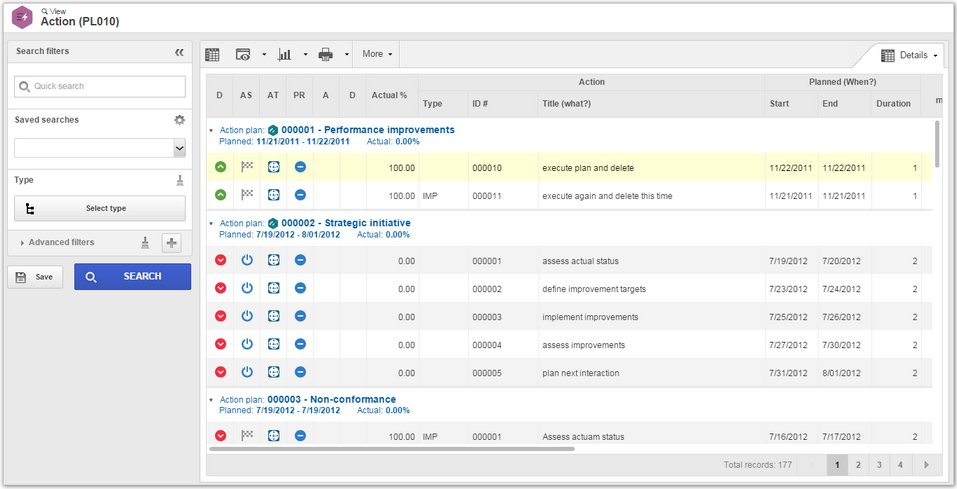Click the purple Action module logo
The height and width of the screenshot is (489, 957).
pyautogui.click(x=23, y=17)
